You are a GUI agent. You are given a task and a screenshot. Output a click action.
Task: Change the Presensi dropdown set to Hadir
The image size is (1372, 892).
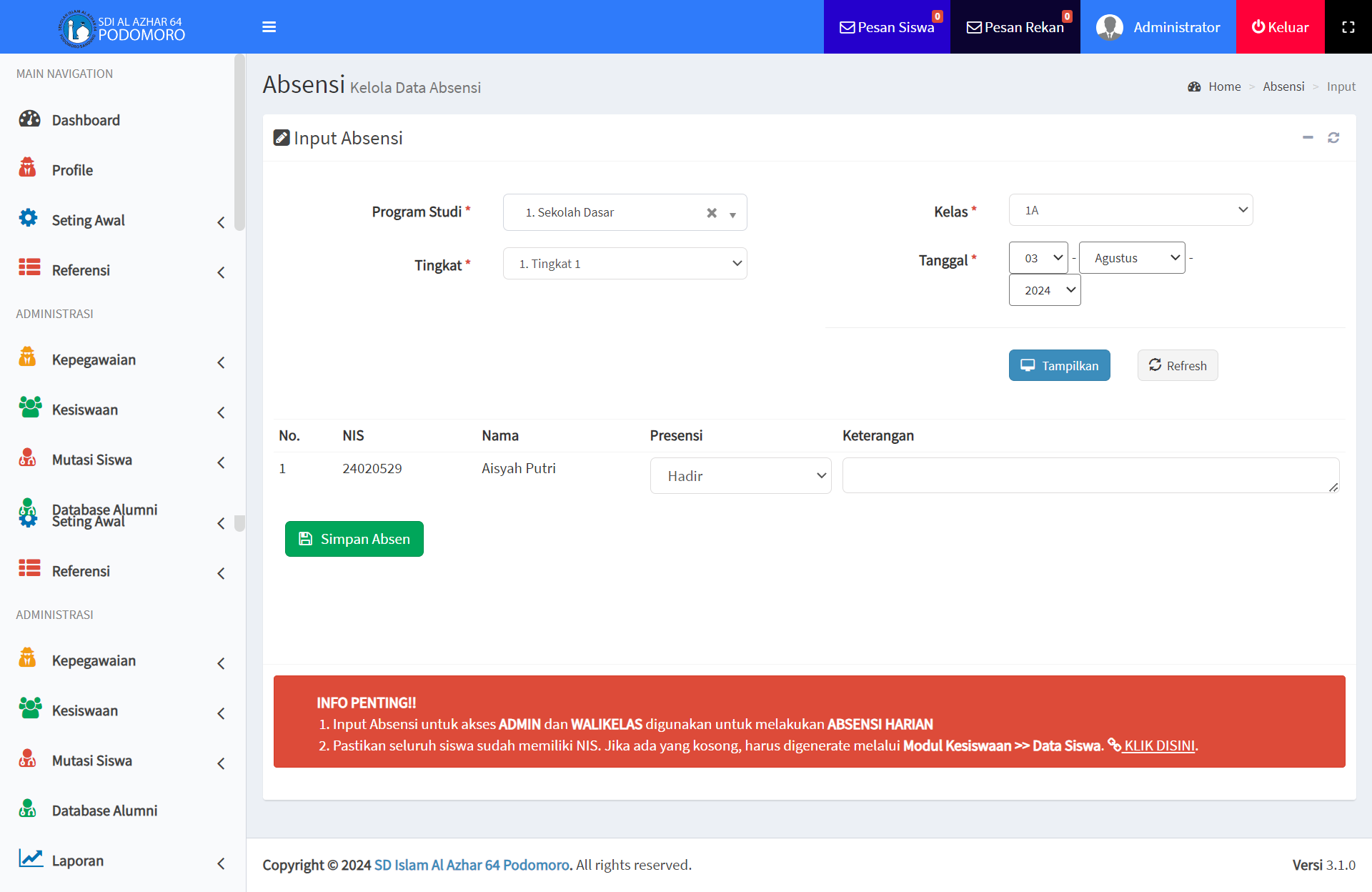(740, 476)
